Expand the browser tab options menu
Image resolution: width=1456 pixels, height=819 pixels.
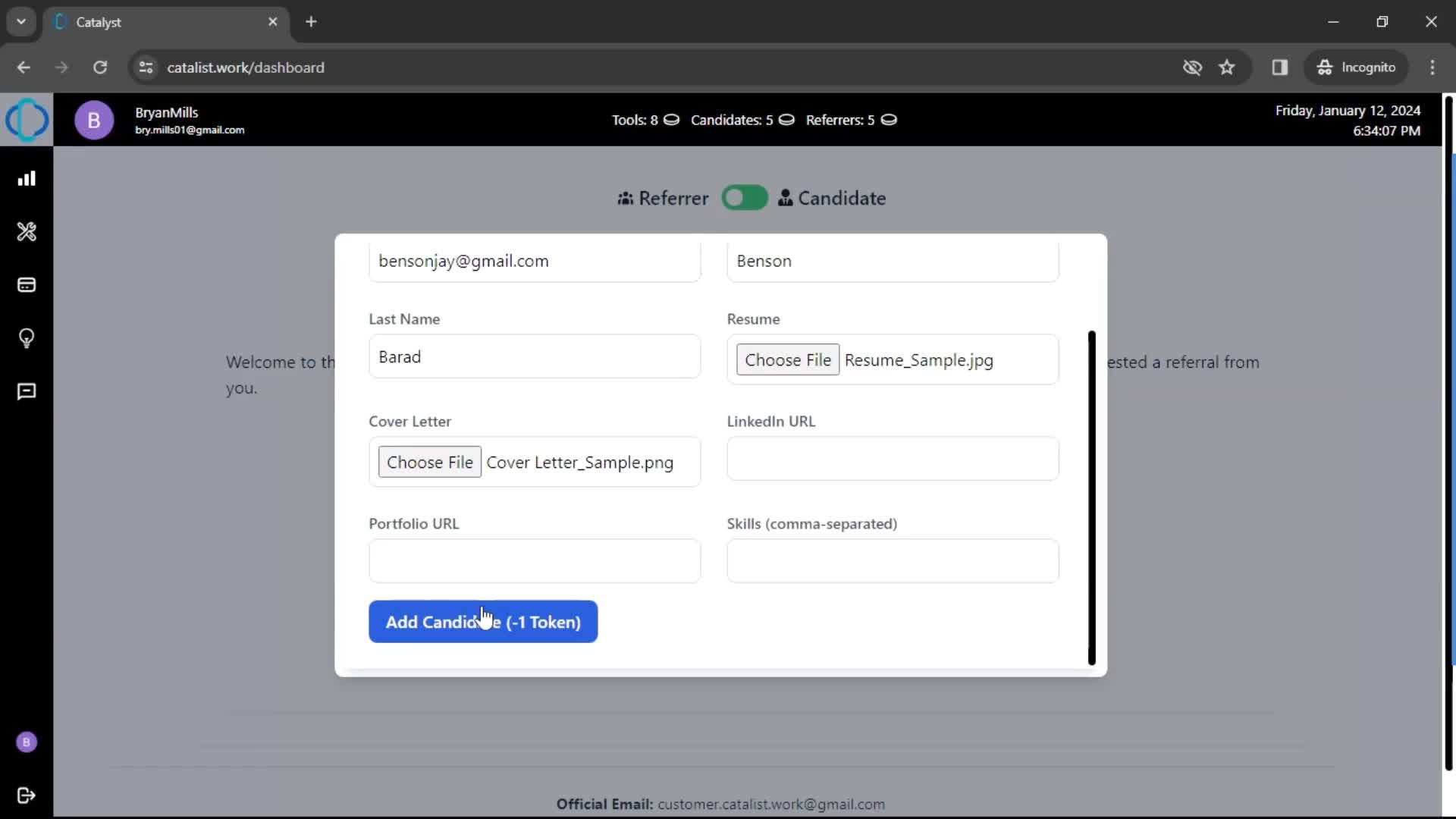click(x=18, y=22)
